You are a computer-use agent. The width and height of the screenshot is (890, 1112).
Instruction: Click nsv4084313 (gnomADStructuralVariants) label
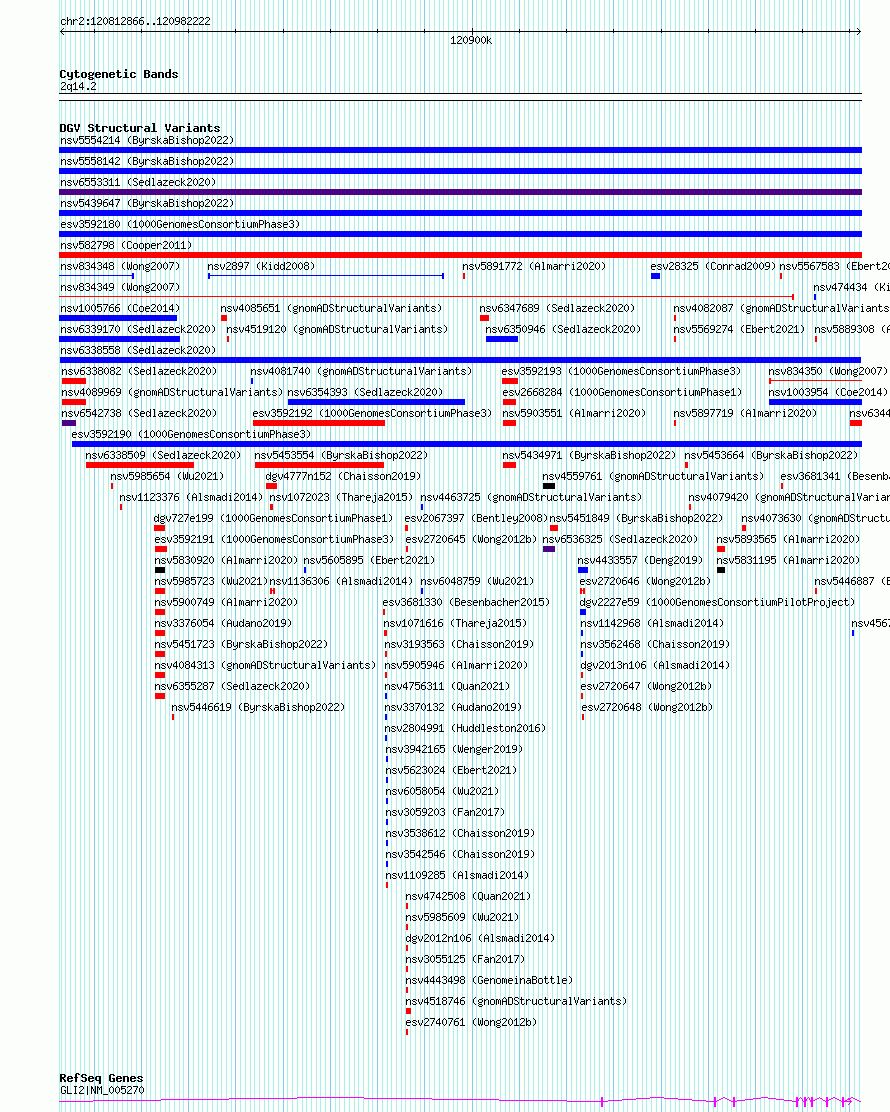pos(265,665)
